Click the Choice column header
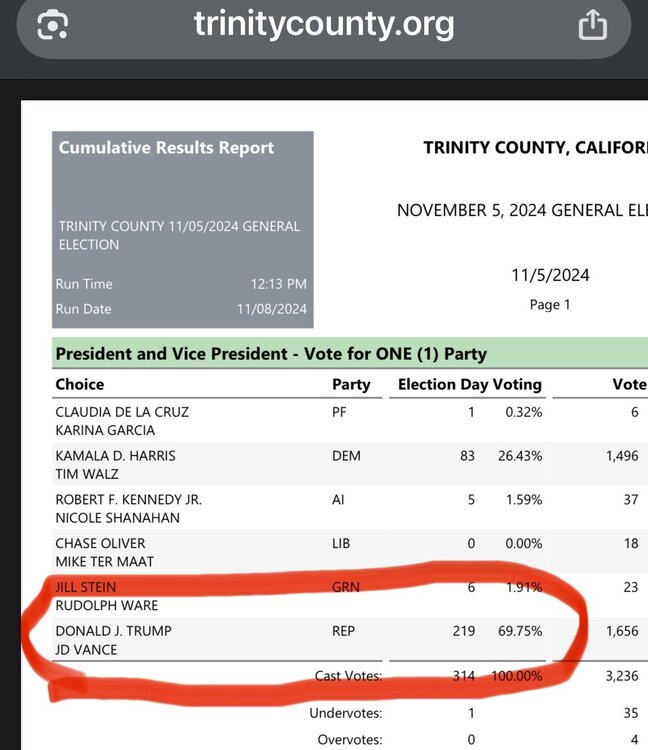 (80, 384)
